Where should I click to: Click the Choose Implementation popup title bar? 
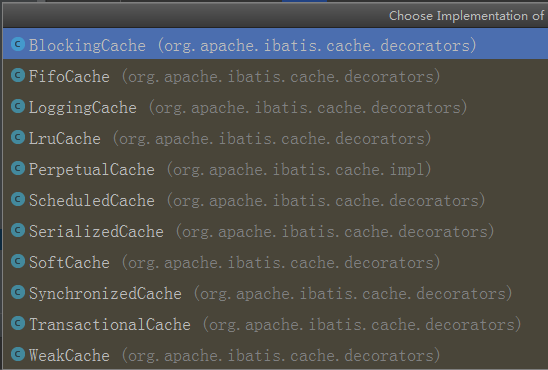275,15
